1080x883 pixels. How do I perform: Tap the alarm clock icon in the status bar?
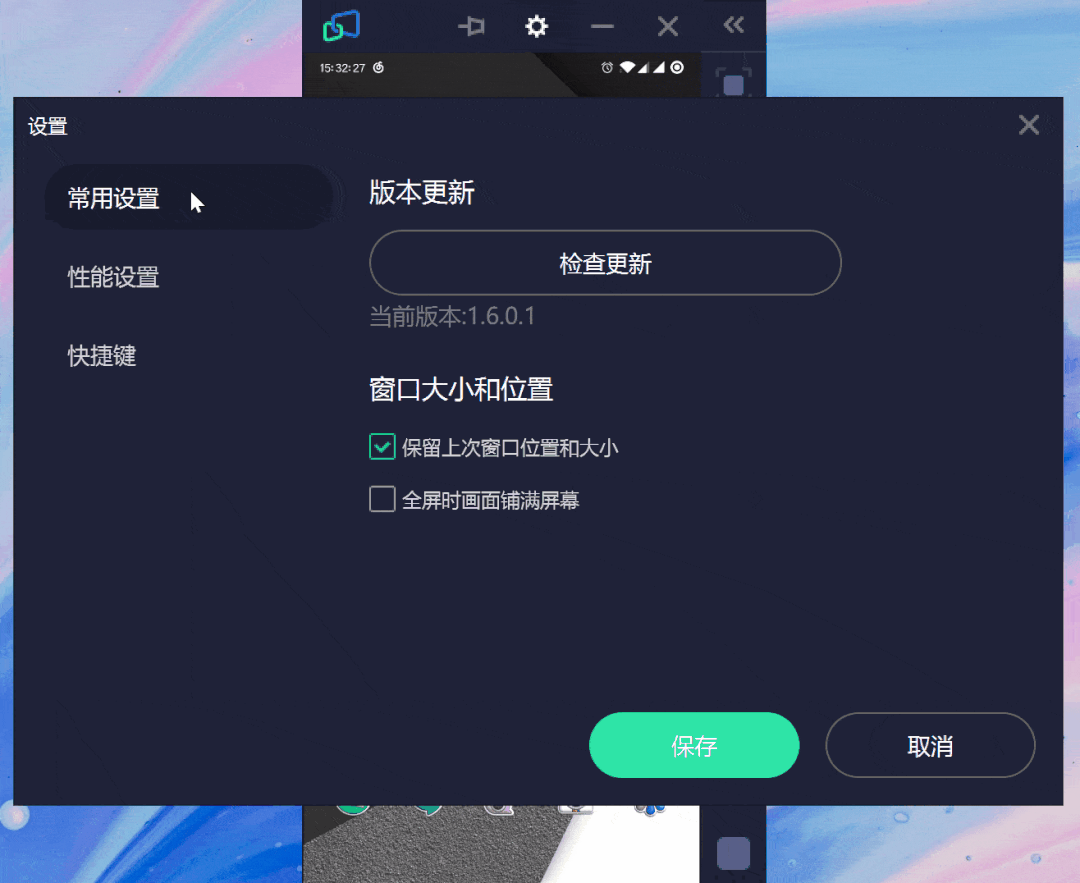[607, 67]
